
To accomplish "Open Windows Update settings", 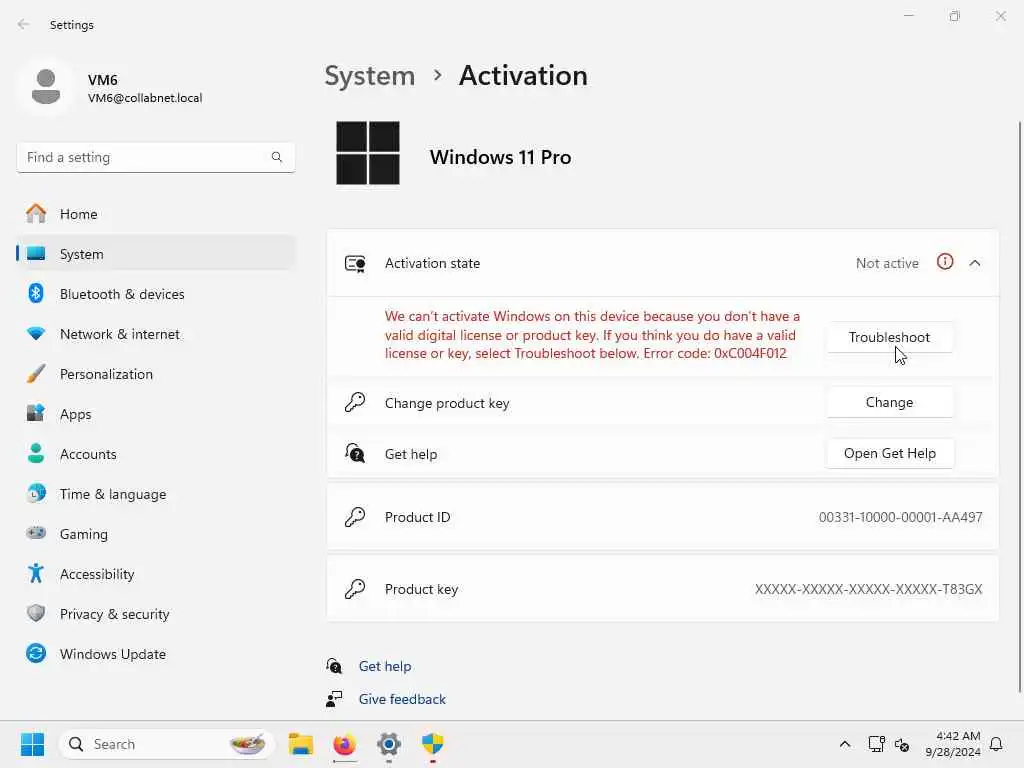I will pos(155,654).
